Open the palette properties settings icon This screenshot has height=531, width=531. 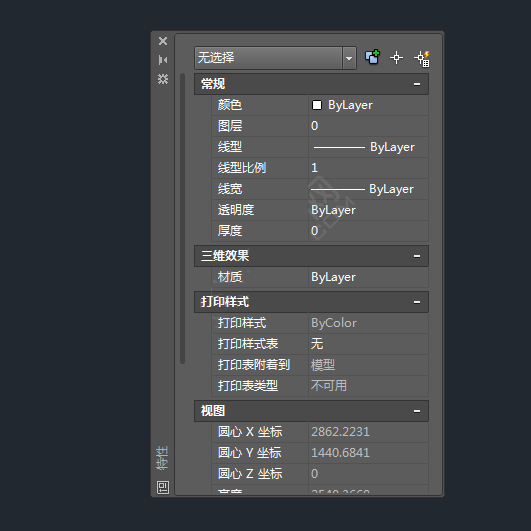click(163, 79)
